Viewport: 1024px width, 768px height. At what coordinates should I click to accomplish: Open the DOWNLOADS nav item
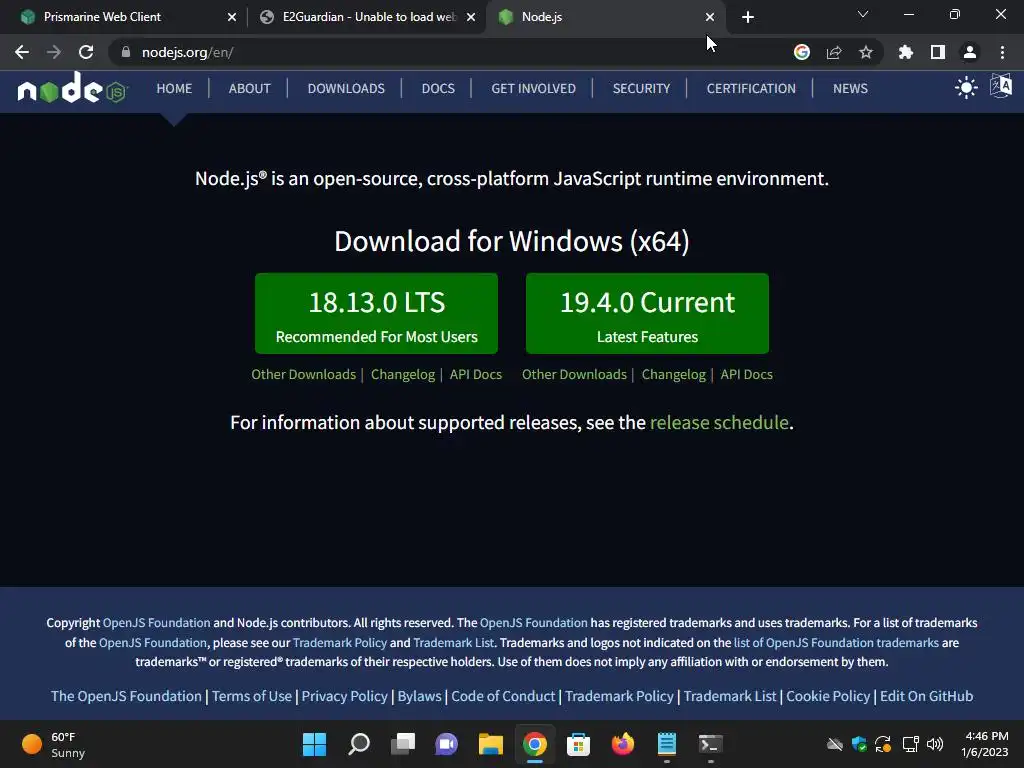point(346,88)
